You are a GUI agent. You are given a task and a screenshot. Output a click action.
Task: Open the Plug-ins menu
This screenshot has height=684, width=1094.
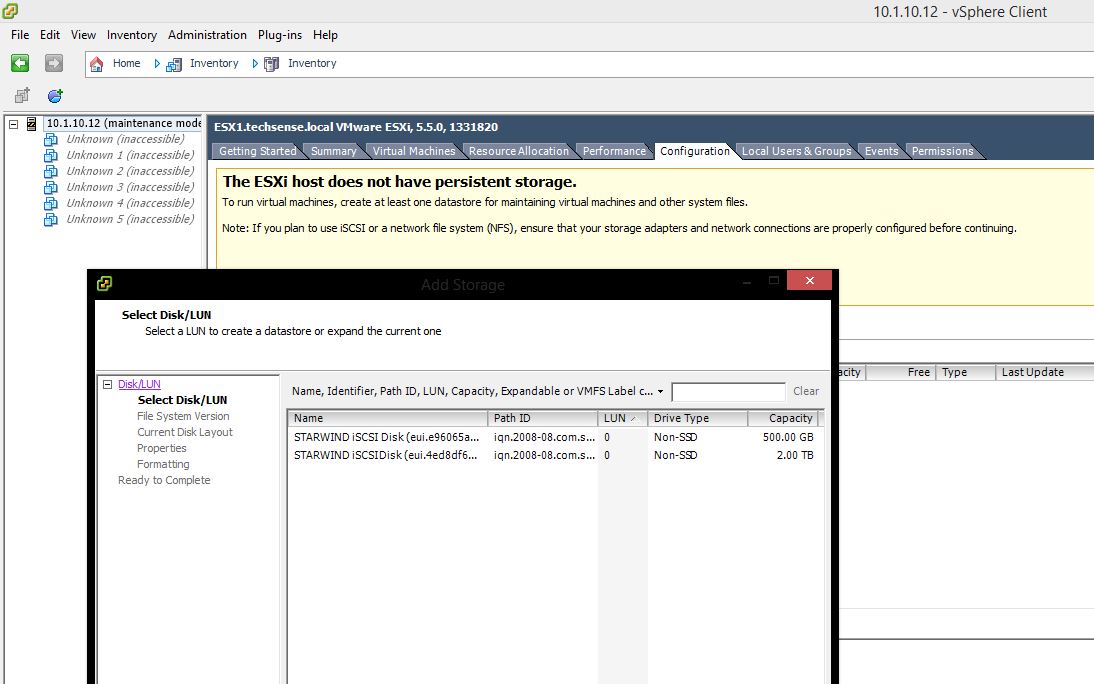click(280, 35)
